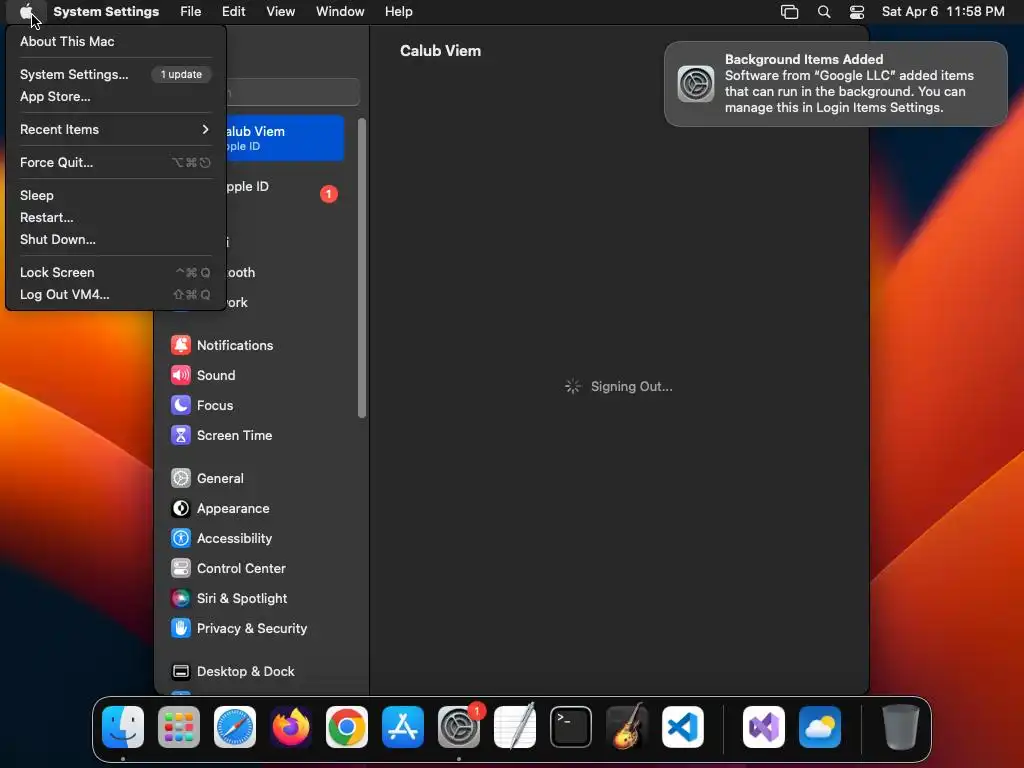1024x768 pixels.
Task: Click the Sound speaker icon in sidebar
Action: click(x=181, y=375)
